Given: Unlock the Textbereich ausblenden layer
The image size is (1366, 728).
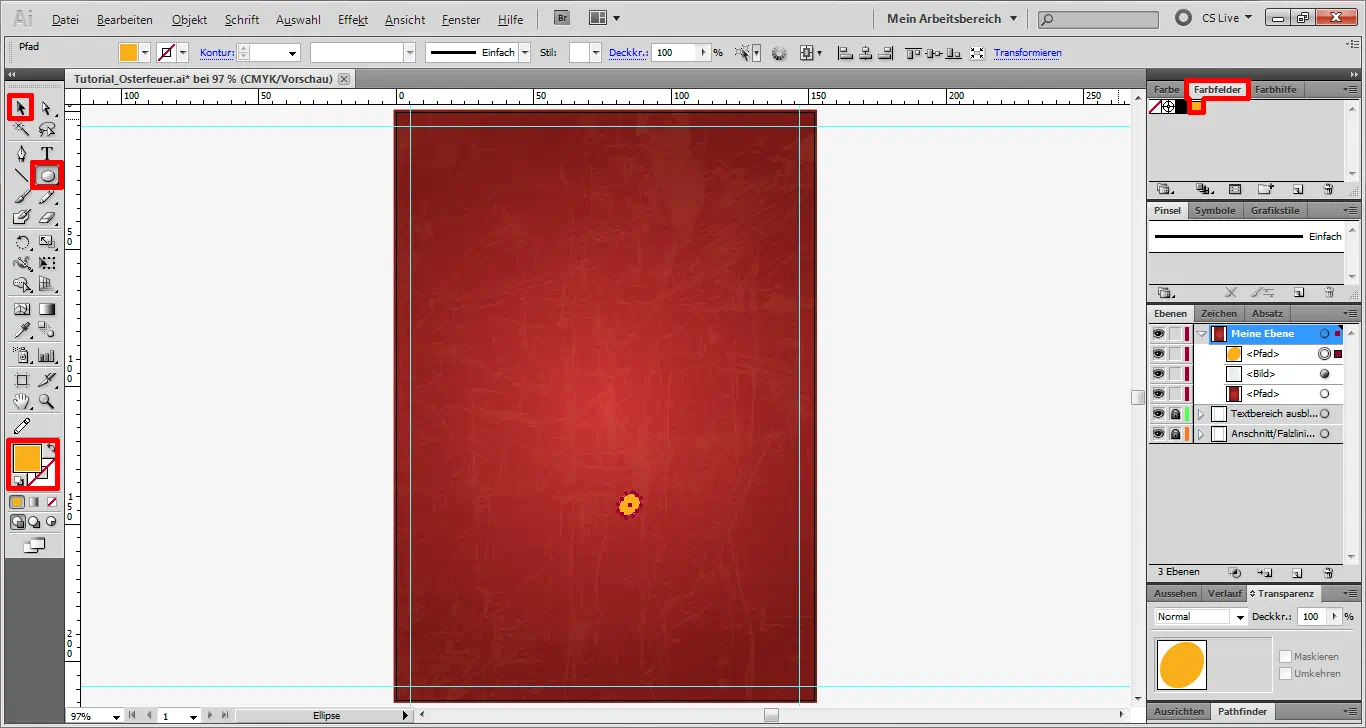Looking at the screenshot, I should [x=1174, y=414].
